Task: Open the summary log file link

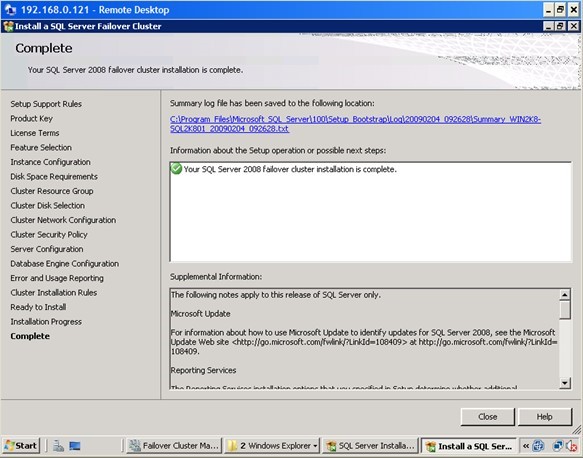Action: (355, 124)
